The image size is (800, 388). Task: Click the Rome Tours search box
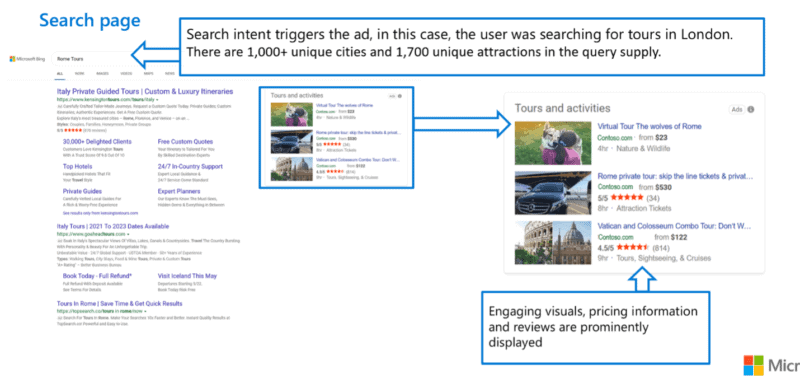click(x=92, y=59)
